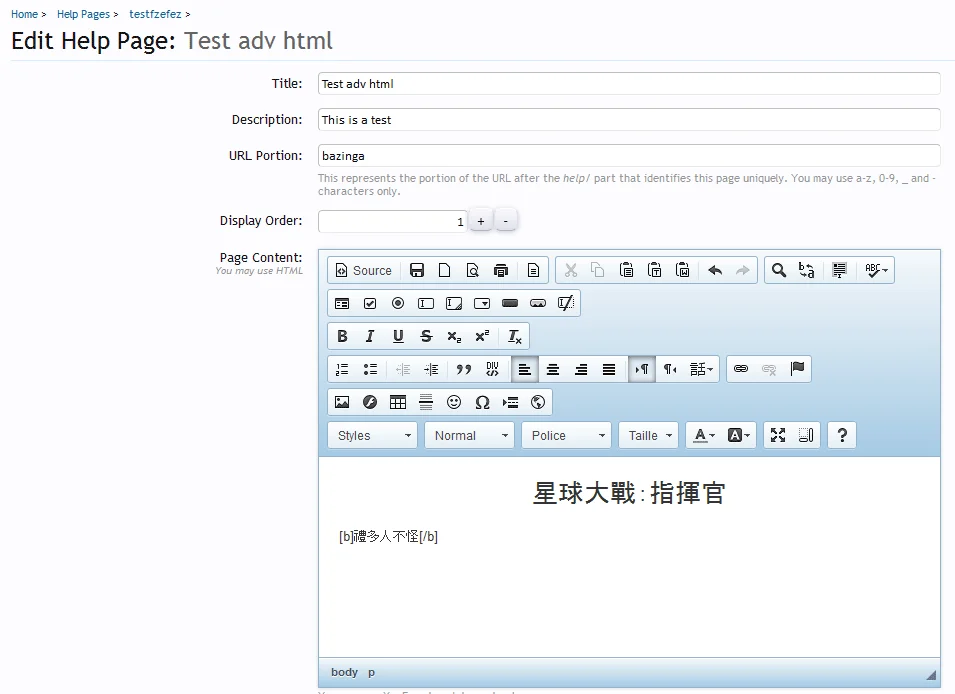Open the Taille font size dropdown
955x694 pixels.
(x=648, y=435)
